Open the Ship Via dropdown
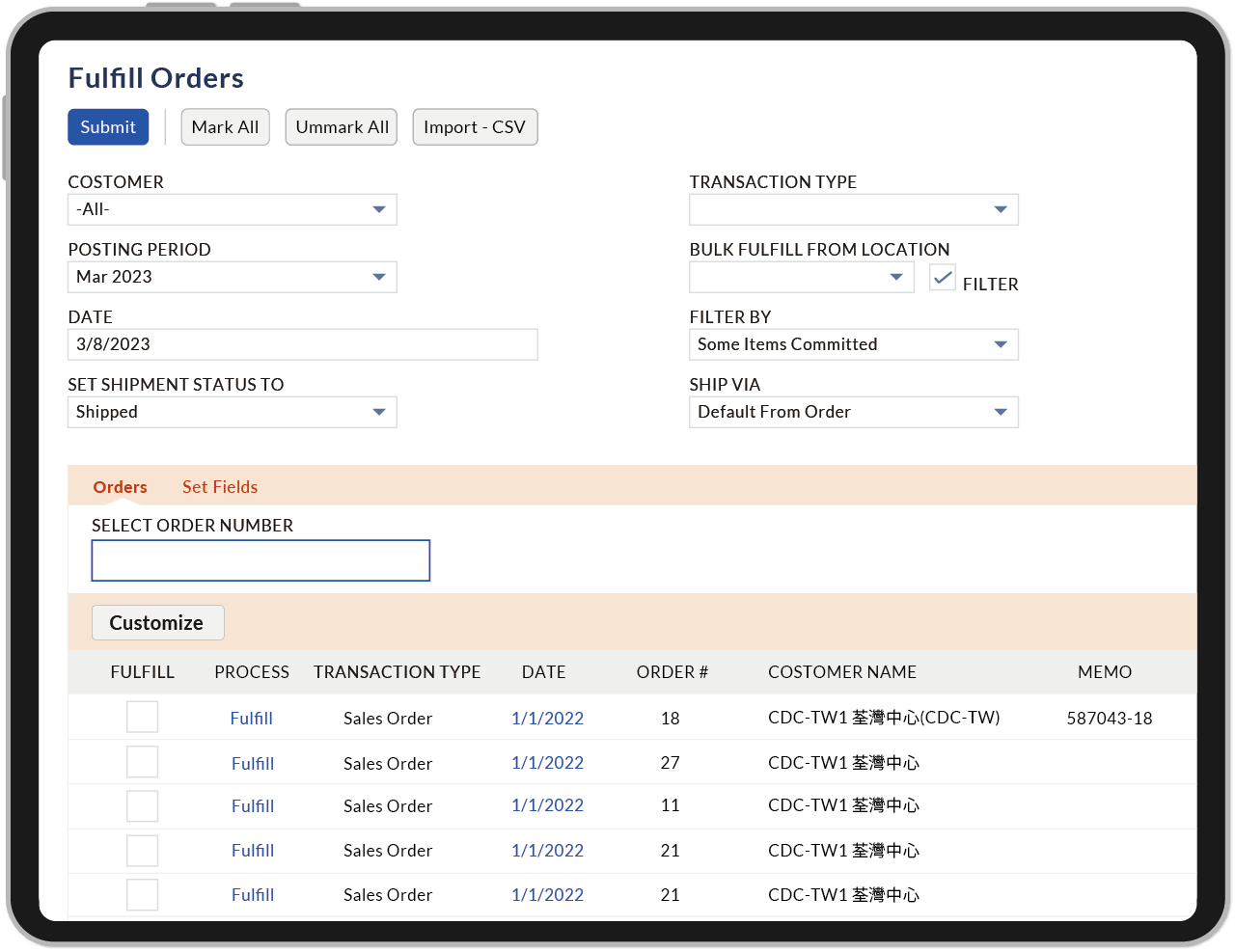 853,412
